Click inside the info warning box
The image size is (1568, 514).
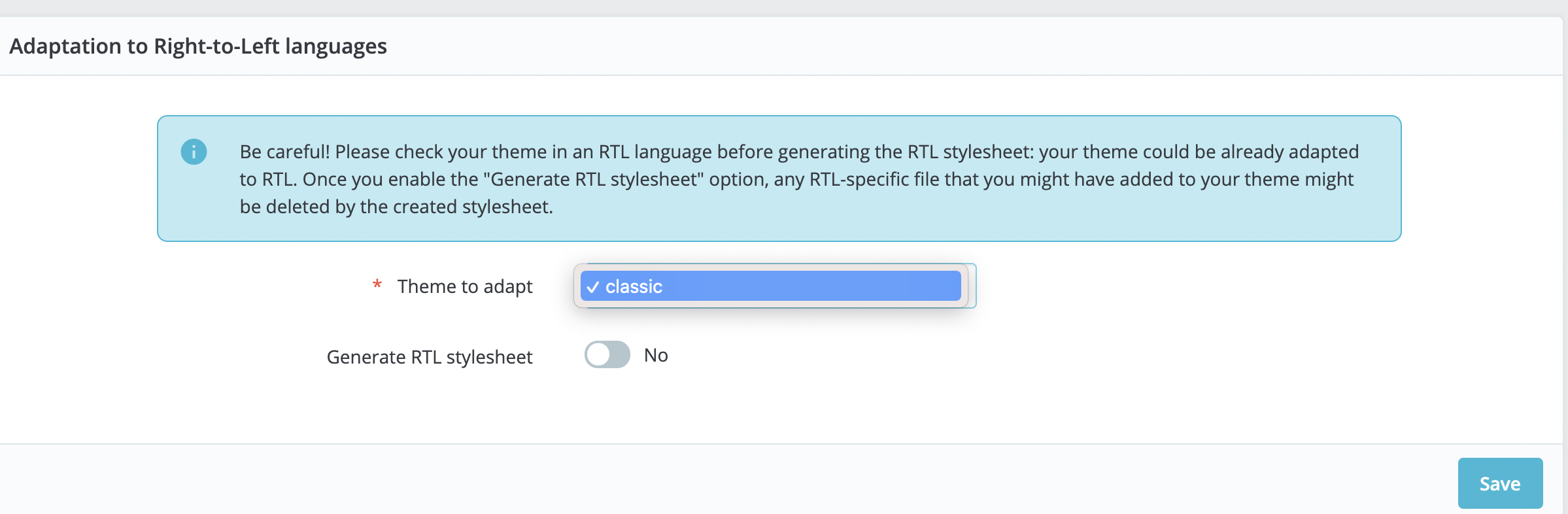(778, 178)
